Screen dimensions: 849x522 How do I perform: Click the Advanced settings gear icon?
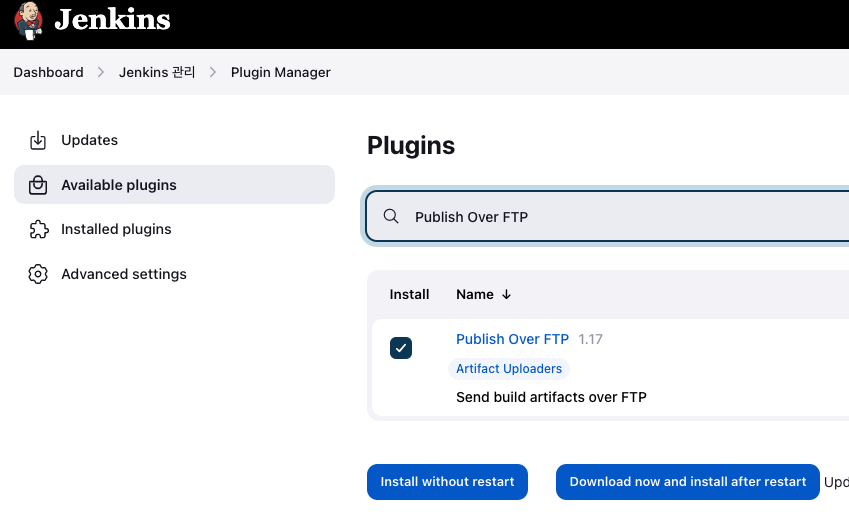(x=38, y=274)
